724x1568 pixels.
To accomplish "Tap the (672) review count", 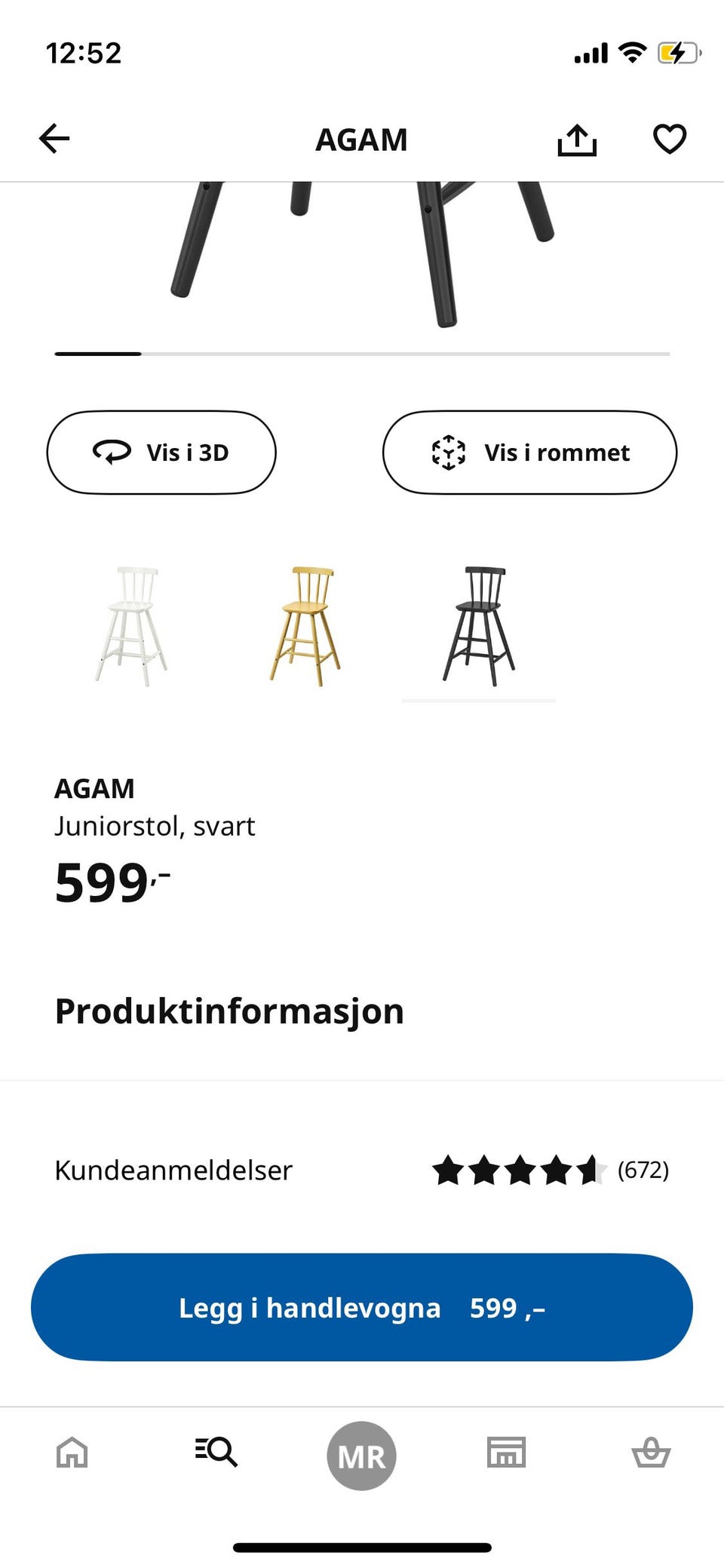I will 643,1171.
